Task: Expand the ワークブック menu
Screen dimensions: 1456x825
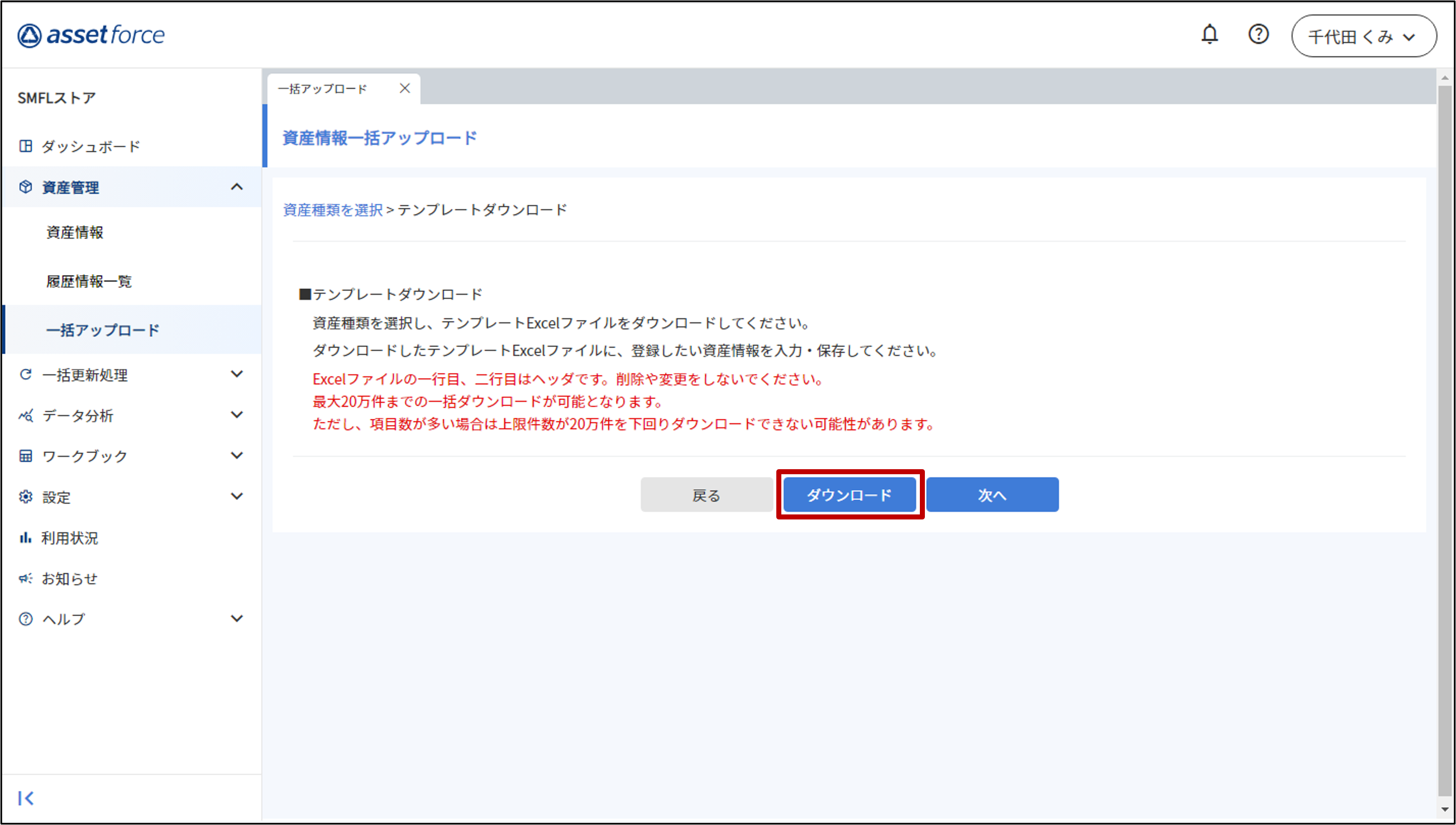Action: click(237, 456)
